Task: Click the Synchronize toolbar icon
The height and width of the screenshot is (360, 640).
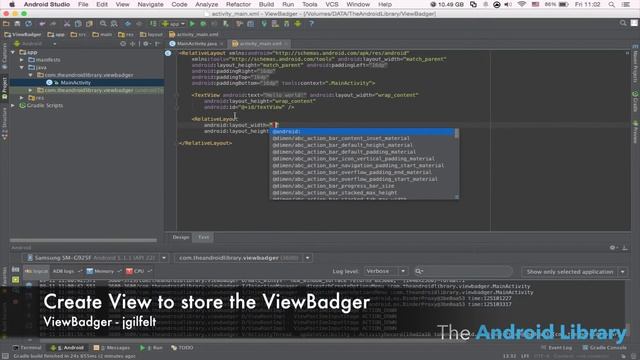Action: [x=28, y=24]
